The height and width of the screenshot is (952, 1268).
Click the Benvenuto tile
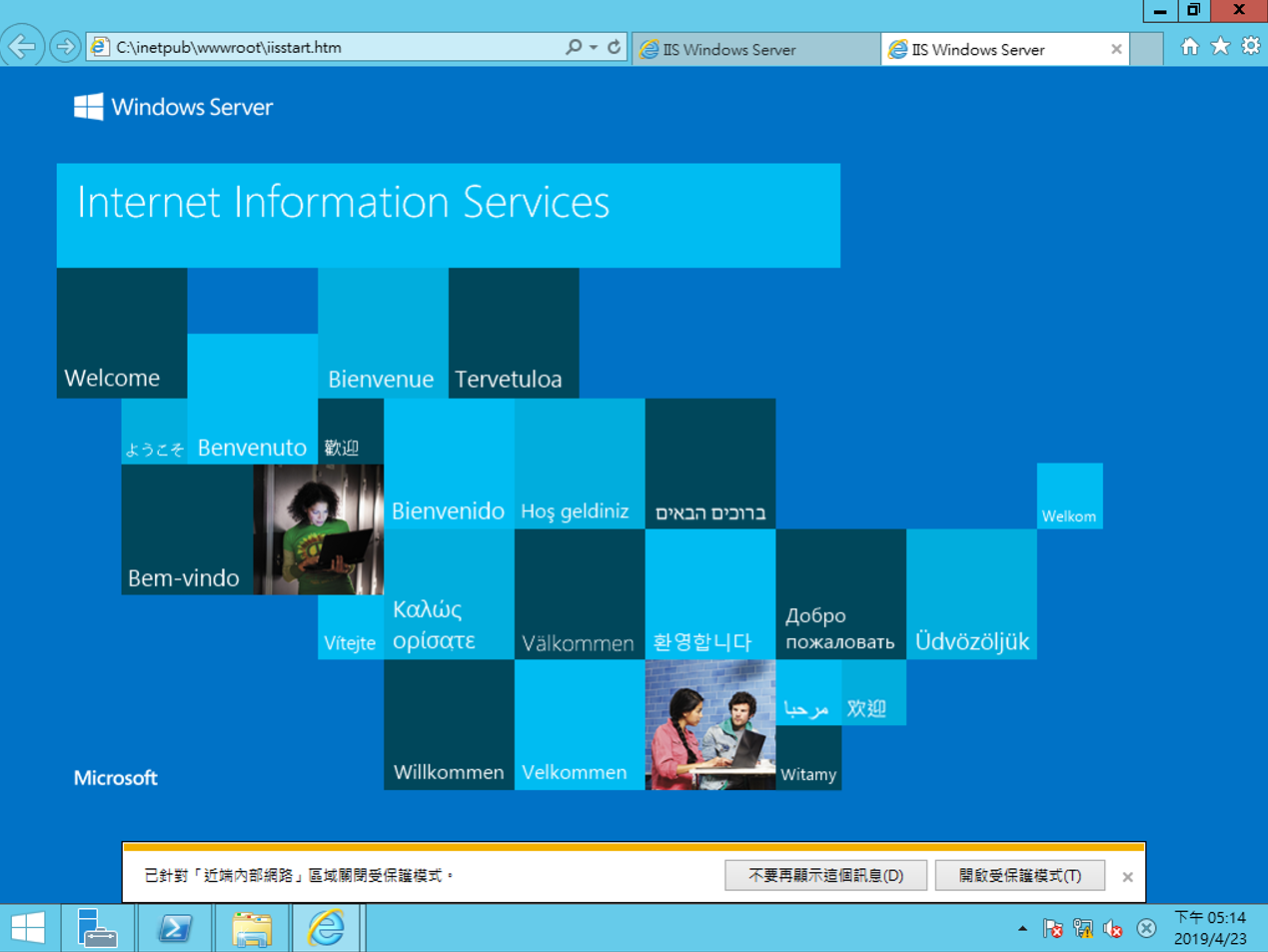(252, 399)
